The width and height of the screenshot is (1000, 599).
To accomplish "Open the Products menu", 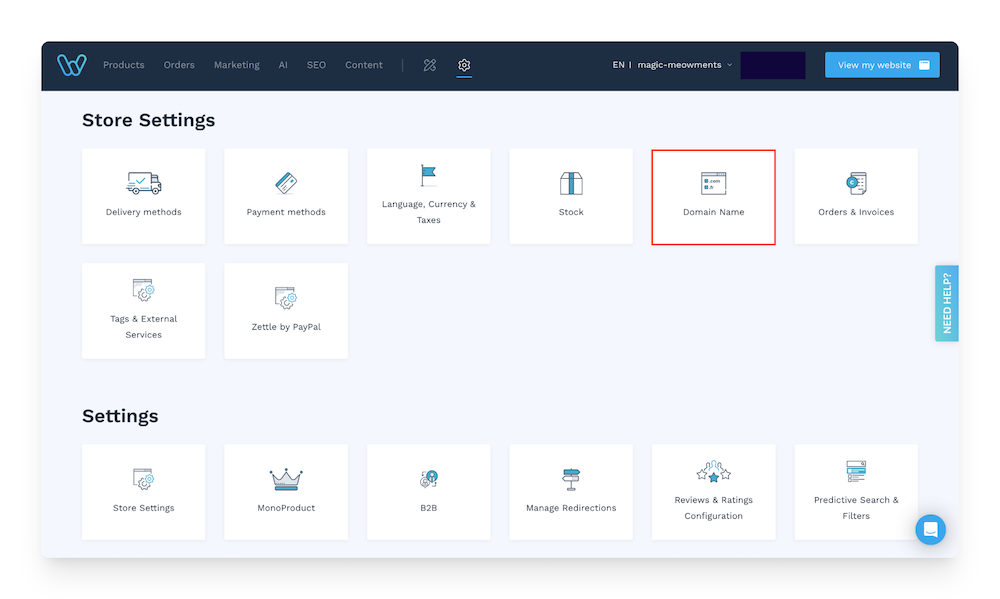I will click(x=123, y=64).
